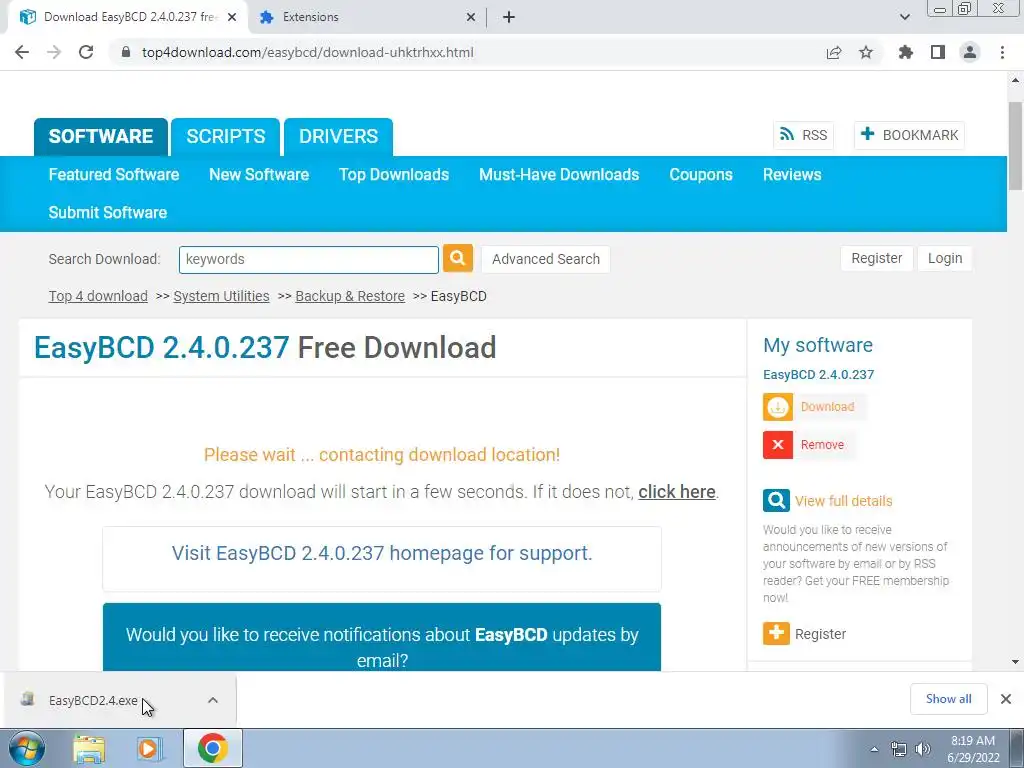Reload the page with the refresh icon
Image resolution: width=1024 pixels, height=768 pixels.
pyautogui.click(x=86, y=52)
